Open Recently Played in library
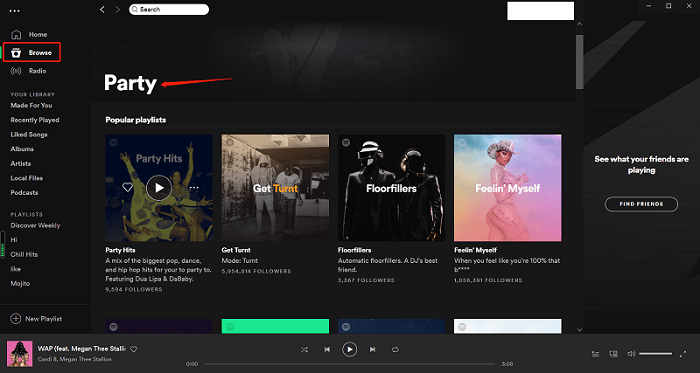 35,120
